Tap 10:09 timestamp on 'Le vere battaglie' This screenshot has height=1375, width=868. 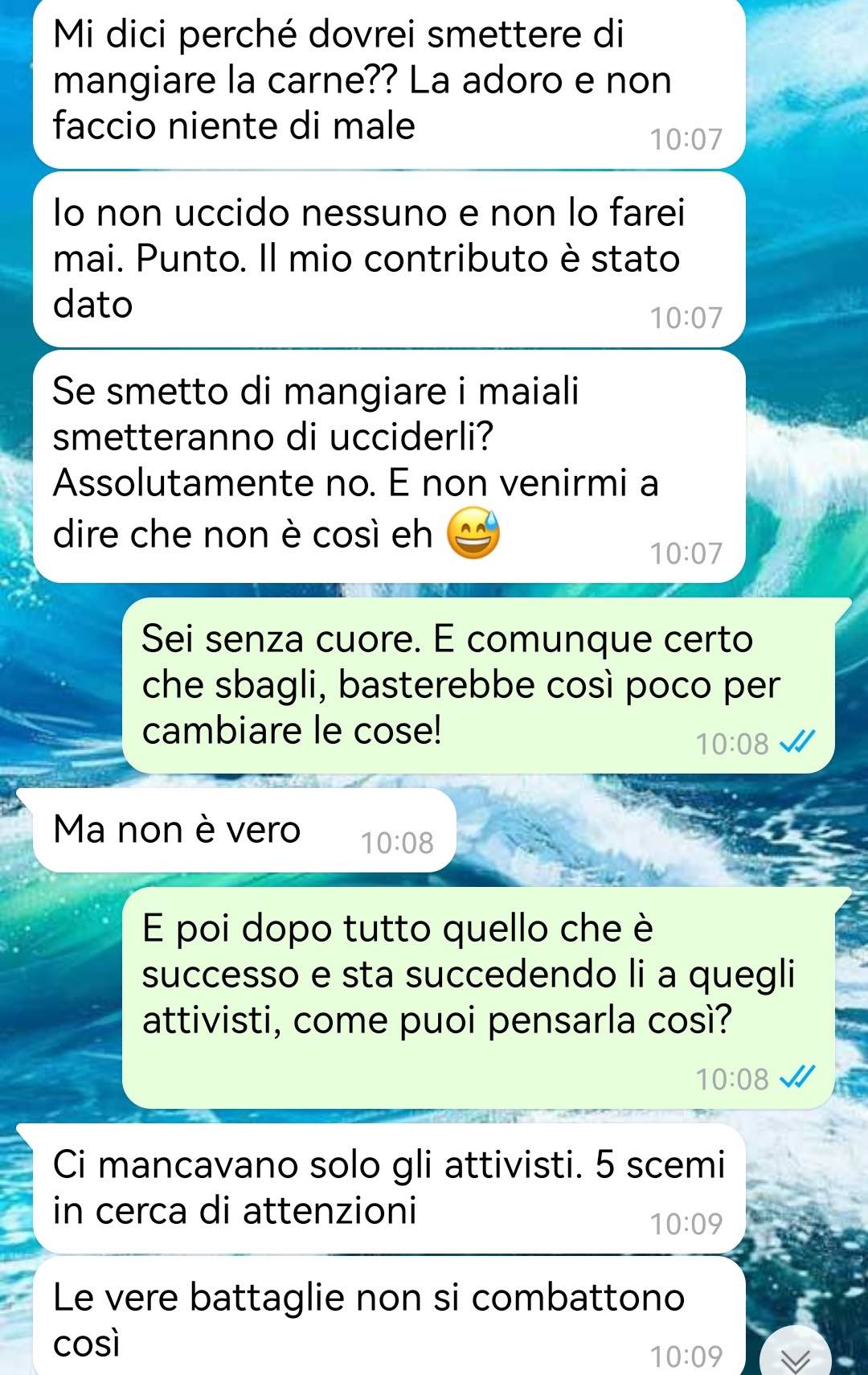click(686, 1357)
